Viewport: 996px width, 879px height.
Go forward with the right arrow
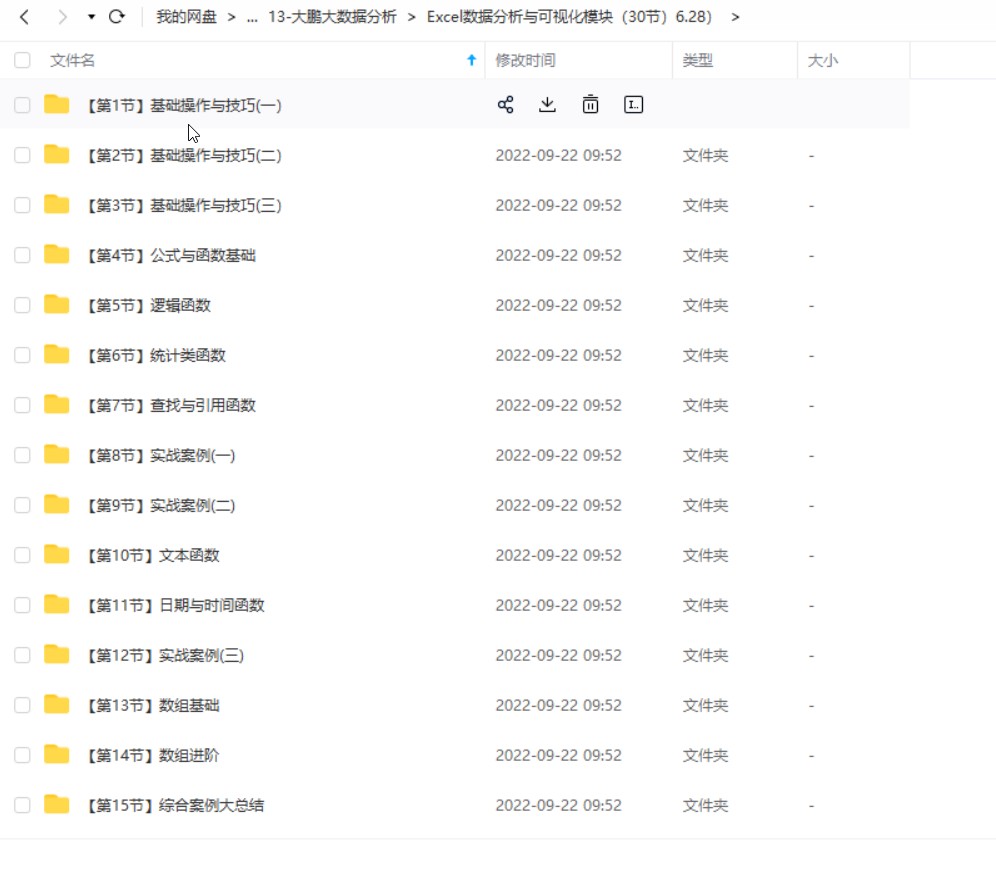[62, 17]
